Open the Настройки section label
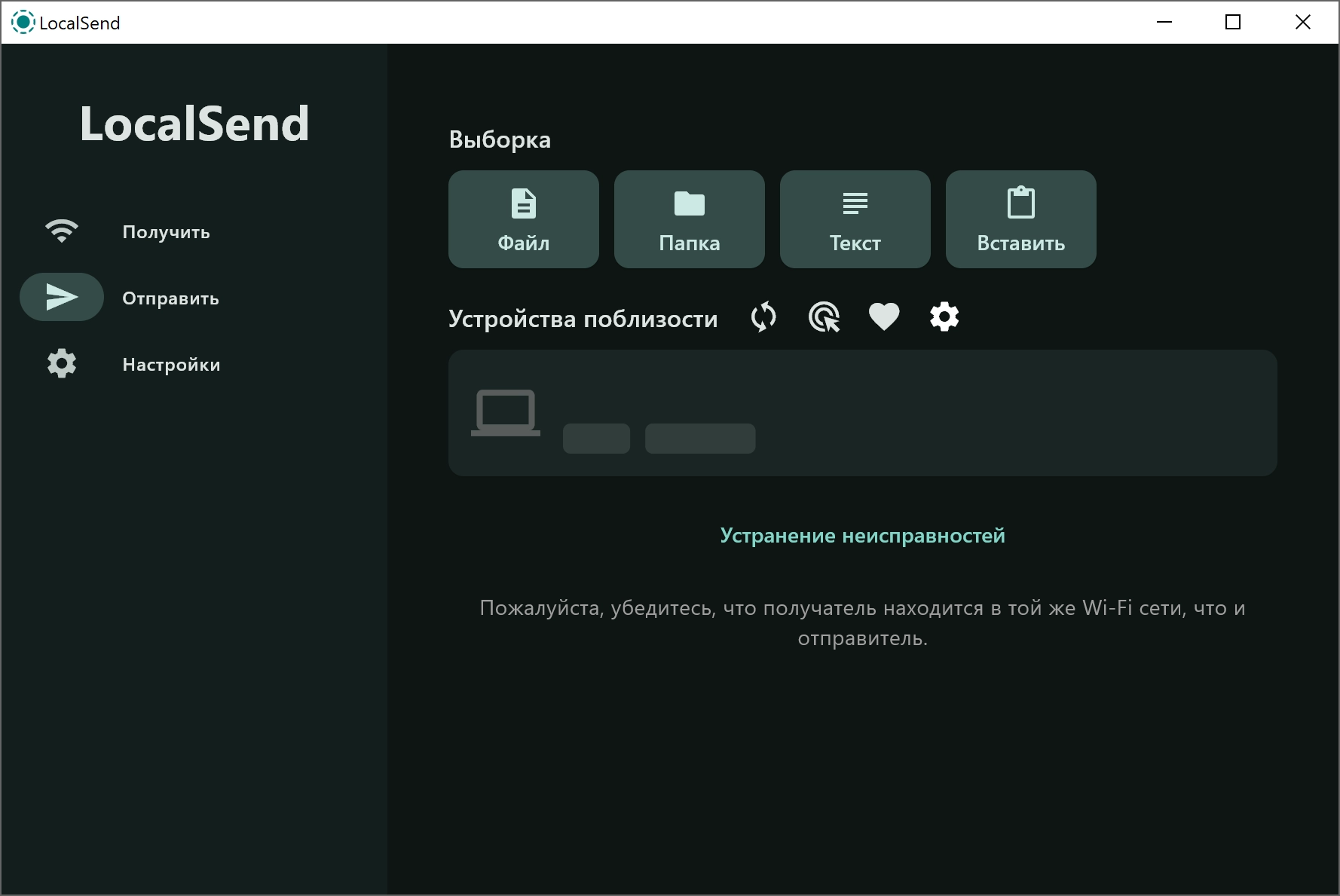Screen dimensions: 1340x896 [171, 365]
